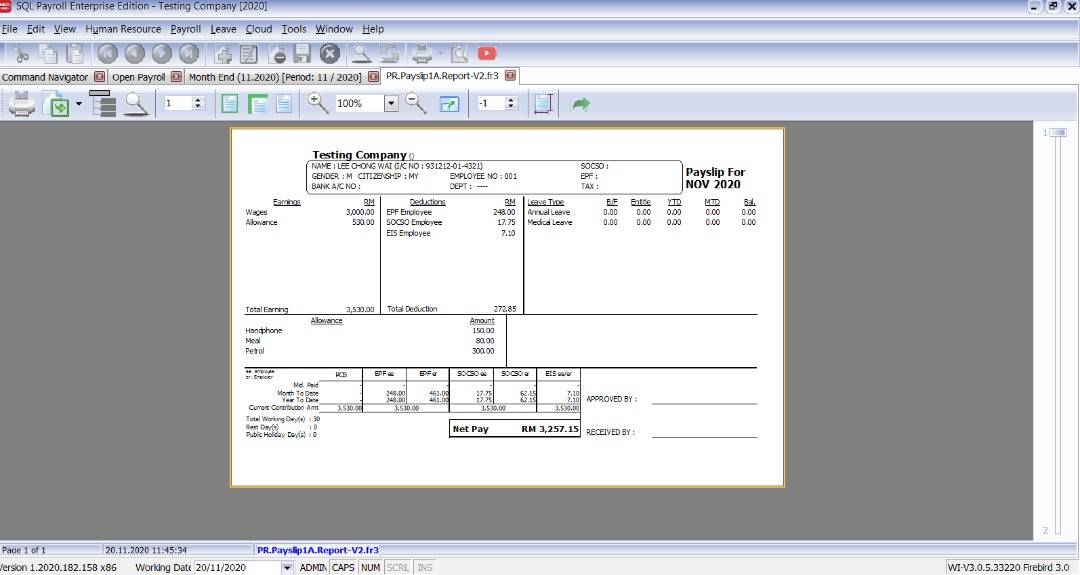Toggle fullscreen preview icon
1080x575 pixels.
449,104
